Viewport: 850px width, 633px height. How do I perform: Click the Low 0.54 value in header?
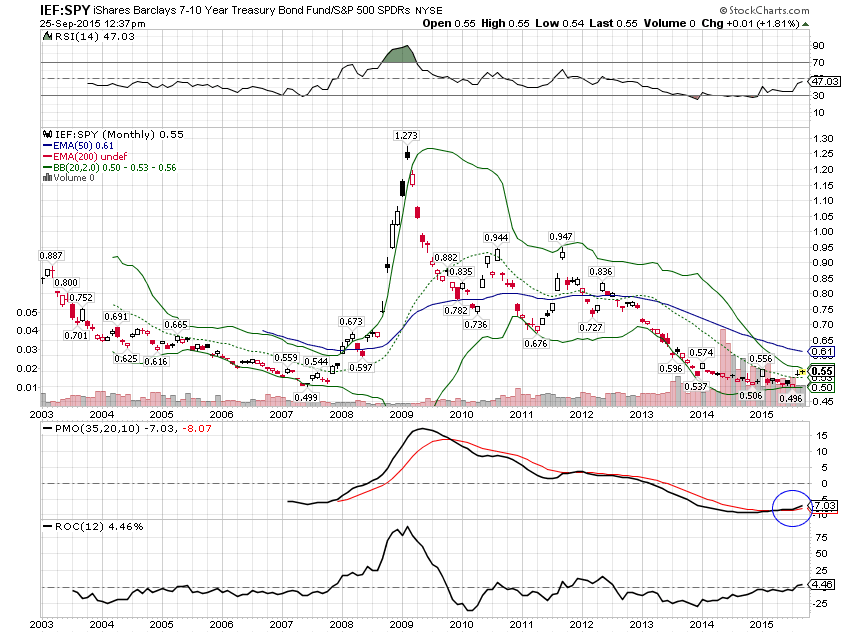(559, 23)
